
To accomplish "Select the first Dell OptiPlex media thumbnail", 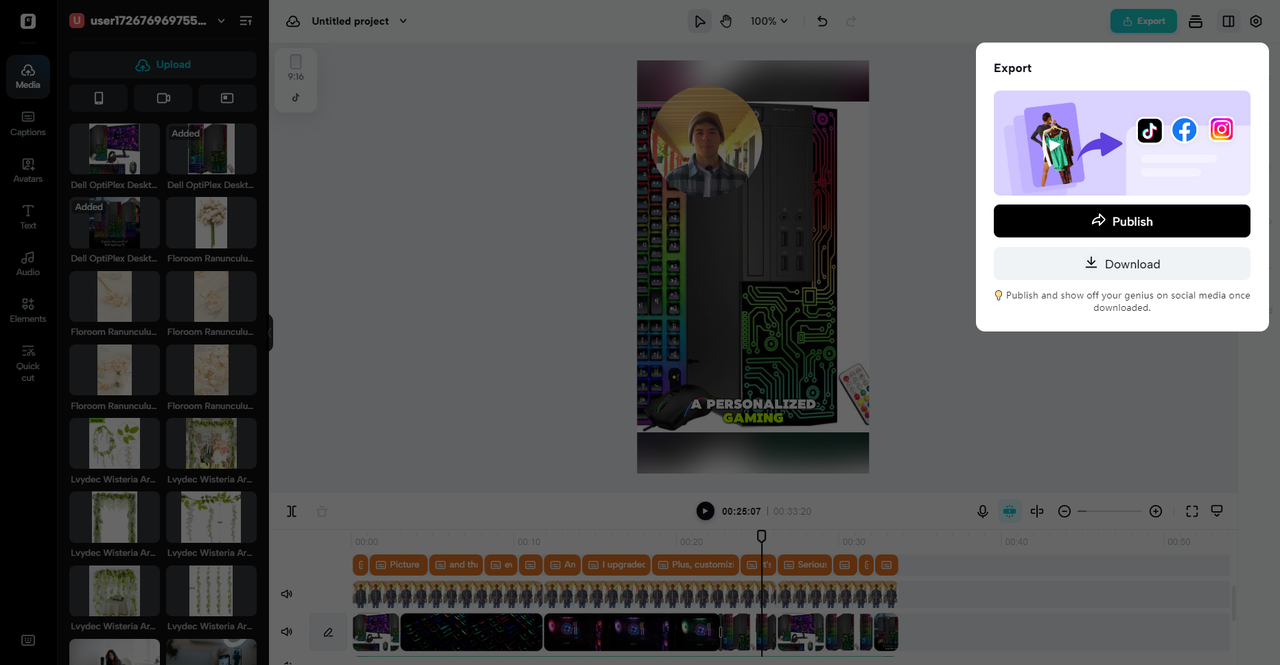I will pos(115,149).
